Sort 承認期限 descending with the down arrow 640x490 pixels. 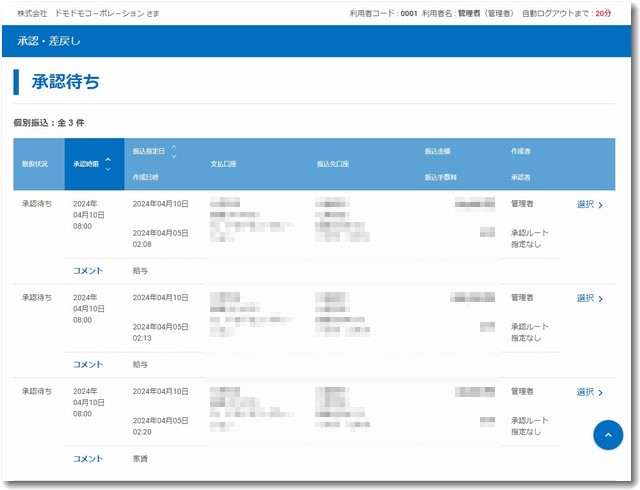[107, 168]
